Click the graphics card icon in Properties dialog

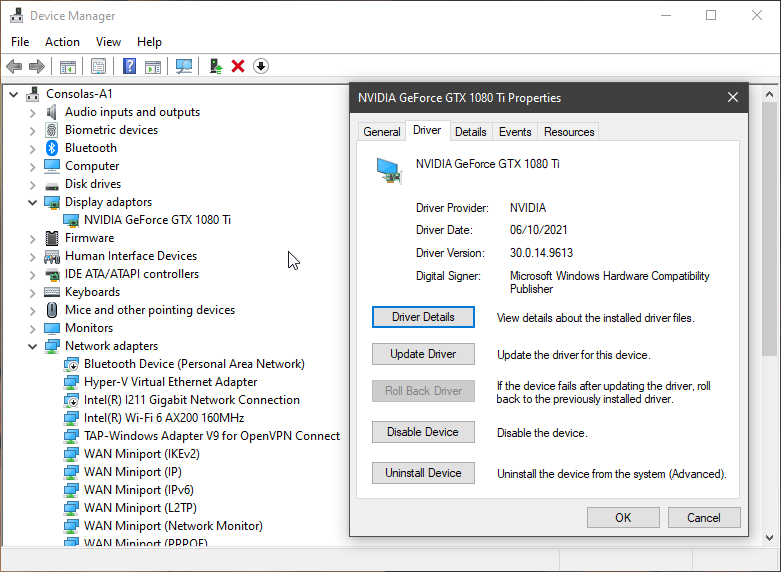point(389,171)
